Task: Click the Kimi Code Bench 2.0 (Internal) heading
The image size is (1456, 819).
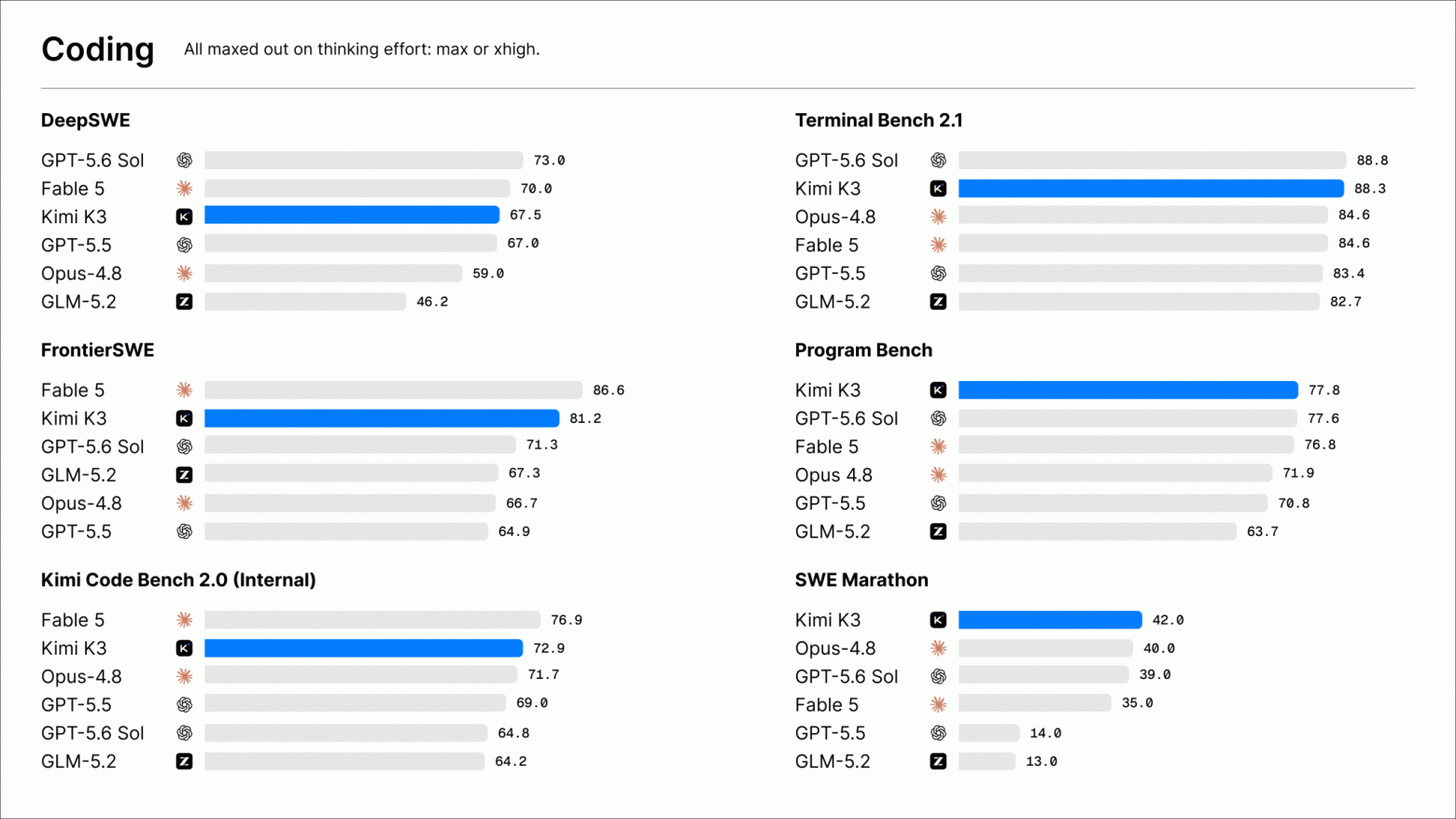Action: (178, 580)
